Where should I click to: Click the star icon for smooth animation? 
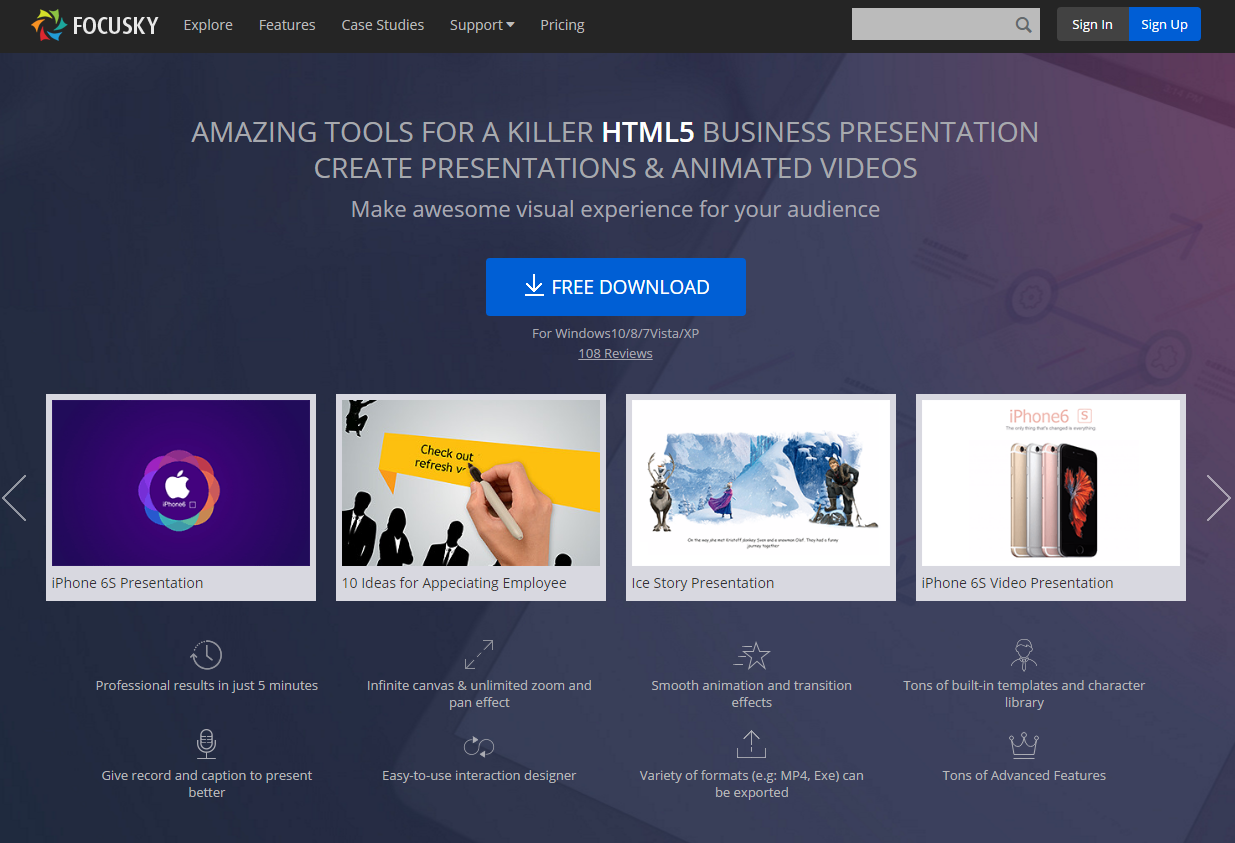[752, 655]
